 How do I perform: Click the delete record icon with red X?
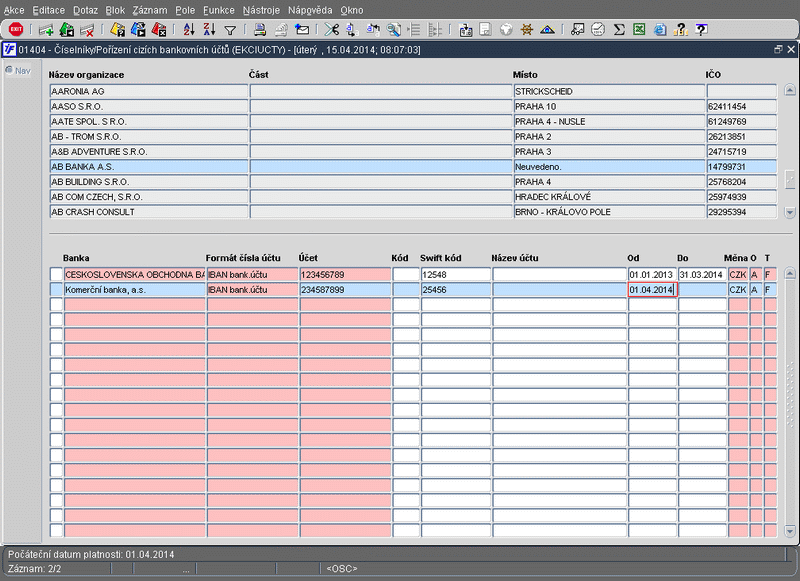pos(87,30)
